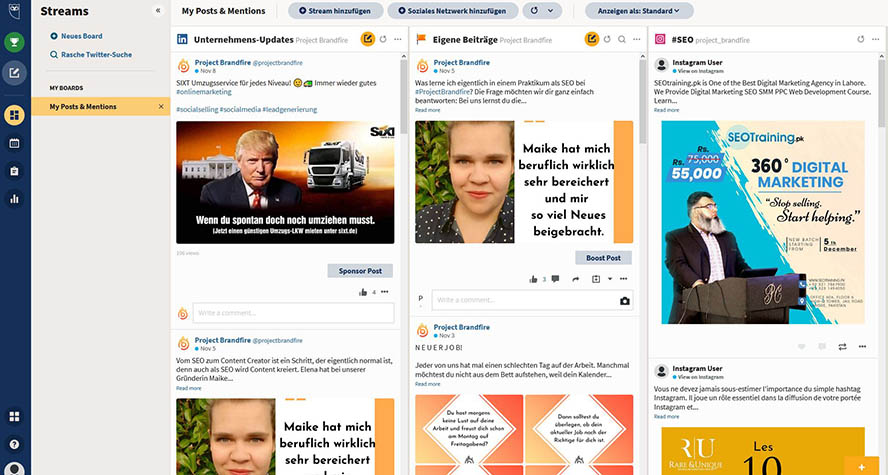888x475 pixels.
Task: Refresh the Unternehmens-Updates stream
Action: [383, 39]
